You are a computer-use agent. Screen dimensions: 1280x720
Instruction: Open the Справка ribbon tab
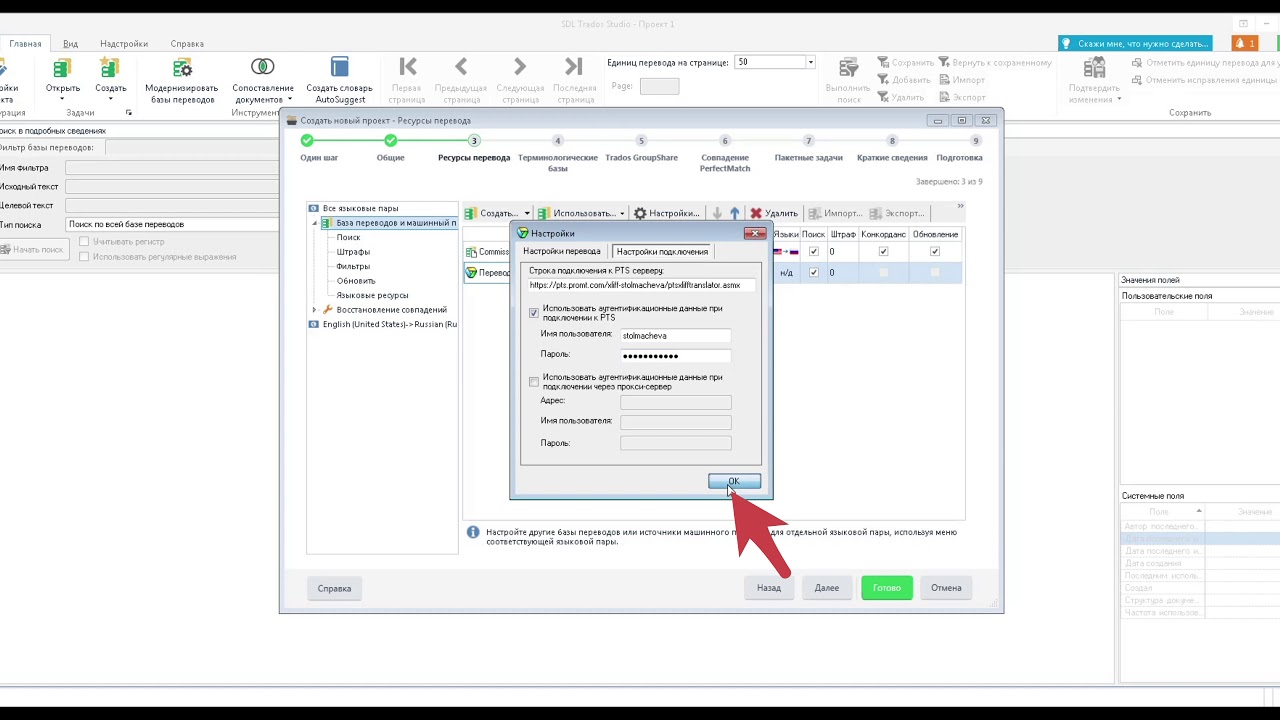pyautogui.click(x=187, y=43)
